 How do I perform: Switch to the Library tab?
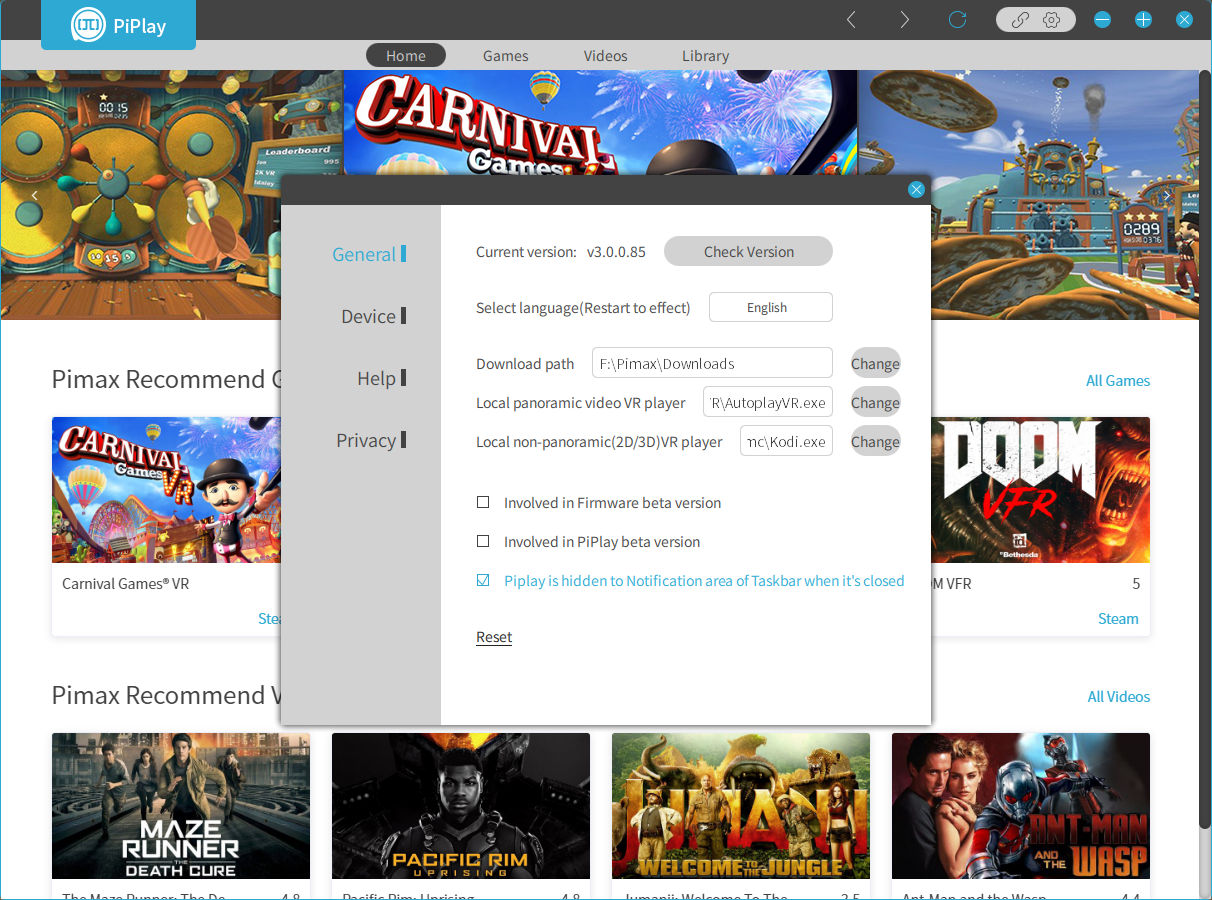[706, 56]
